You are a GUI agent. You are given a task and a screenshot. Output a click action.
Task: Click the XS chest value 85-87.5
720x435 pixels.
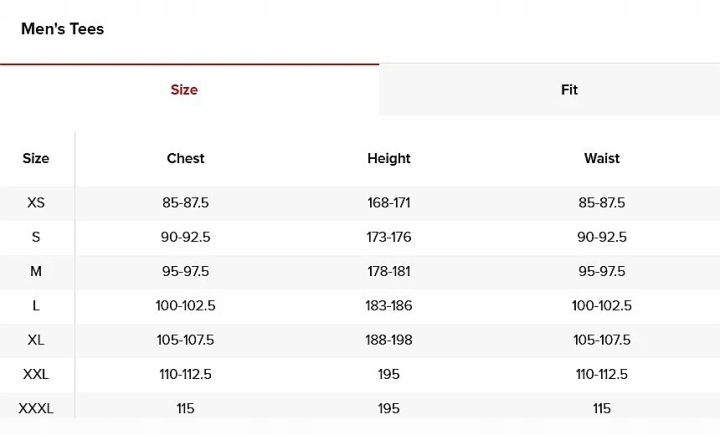(x=185, y=203)
